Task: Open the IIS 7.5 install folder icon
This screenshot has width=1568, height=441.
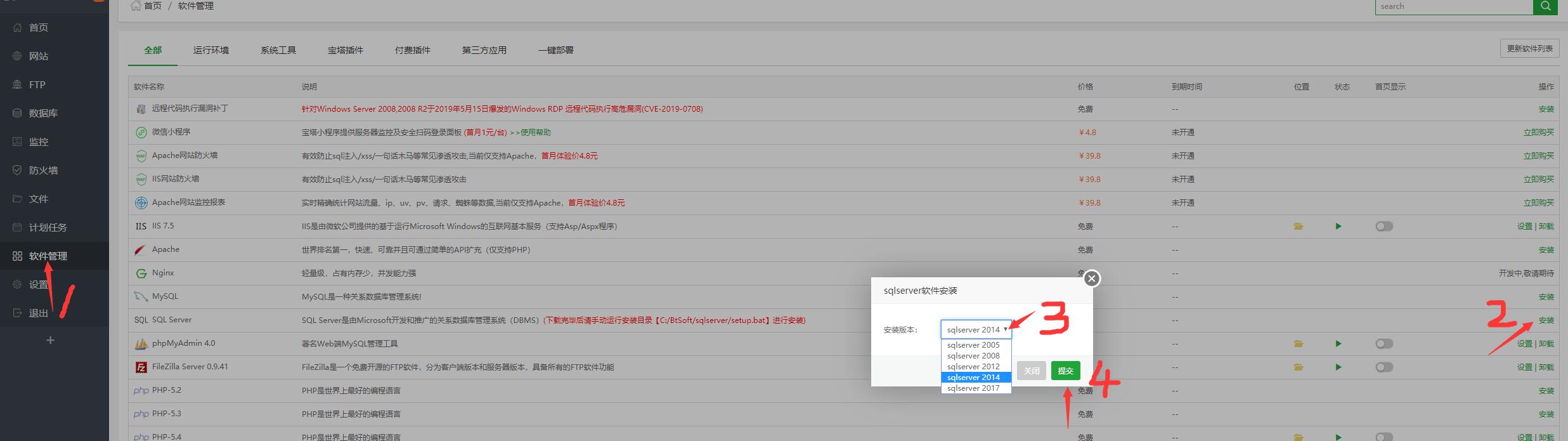Action: coord(1299,227)
